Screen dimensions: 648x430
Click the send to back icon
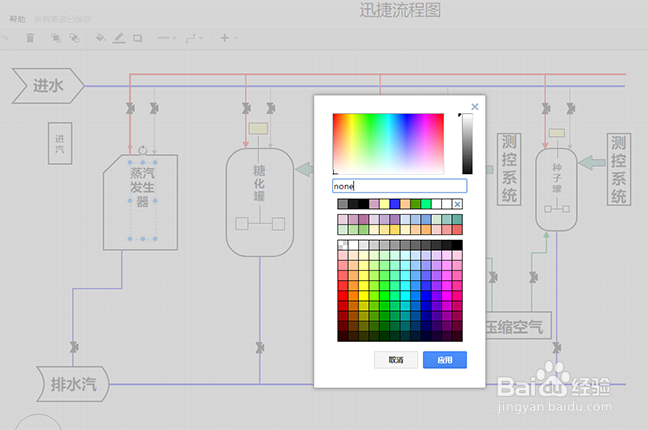point(74,38)
